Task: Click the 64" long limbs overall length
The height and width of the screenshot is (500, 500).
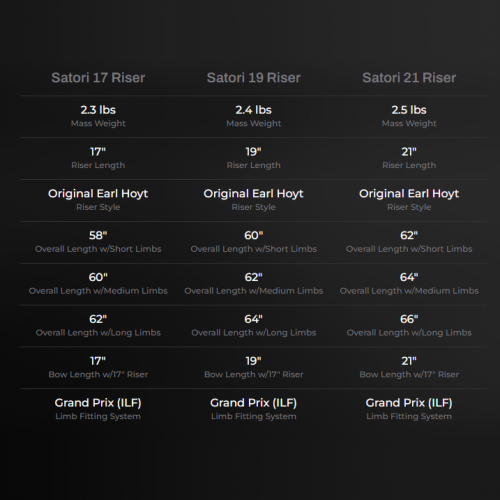Action: point(254,319)
